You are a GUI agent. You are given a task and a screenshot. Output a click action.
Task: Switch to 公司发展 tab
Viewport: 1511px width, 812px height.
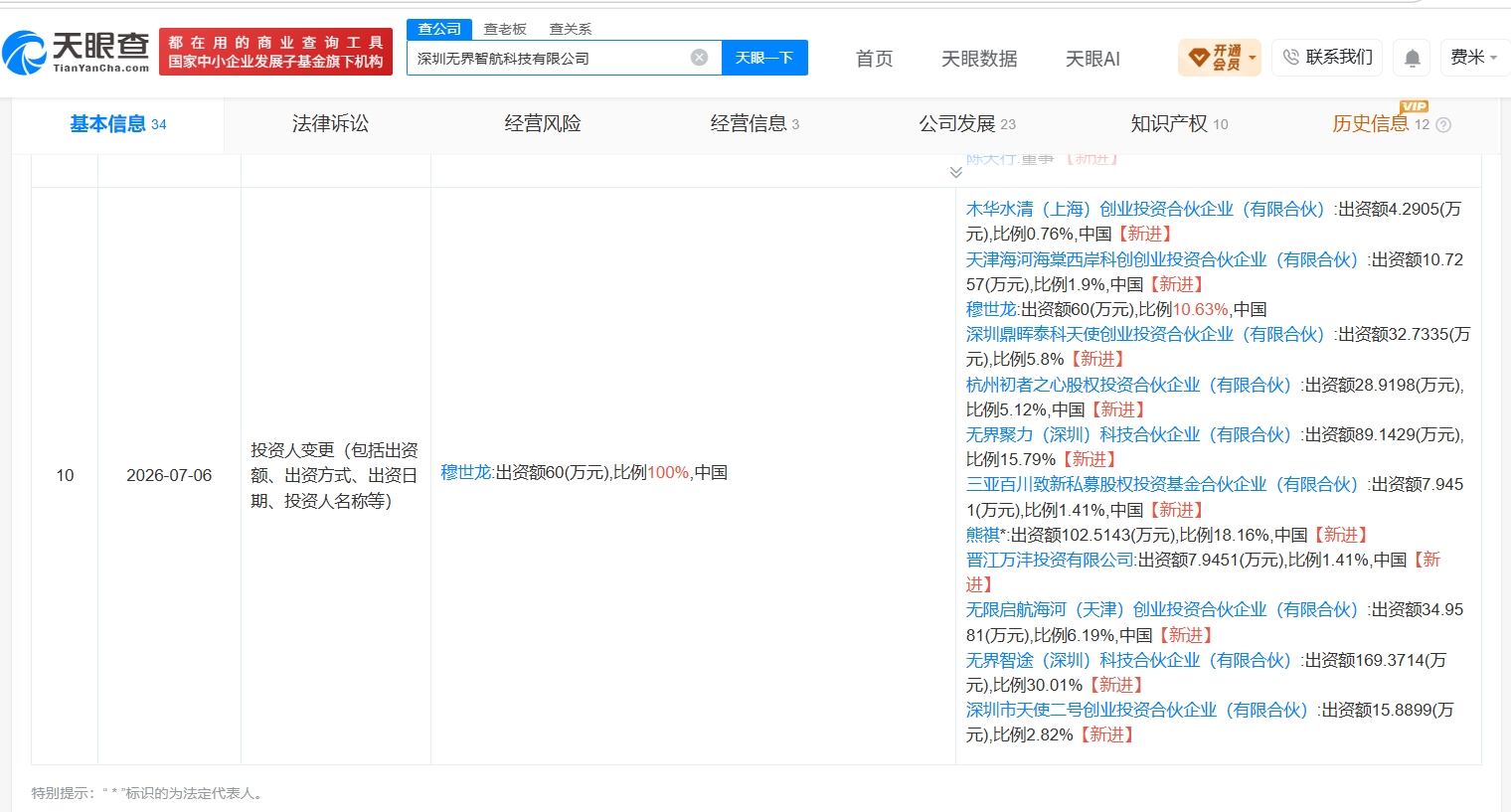coord(967,124)
